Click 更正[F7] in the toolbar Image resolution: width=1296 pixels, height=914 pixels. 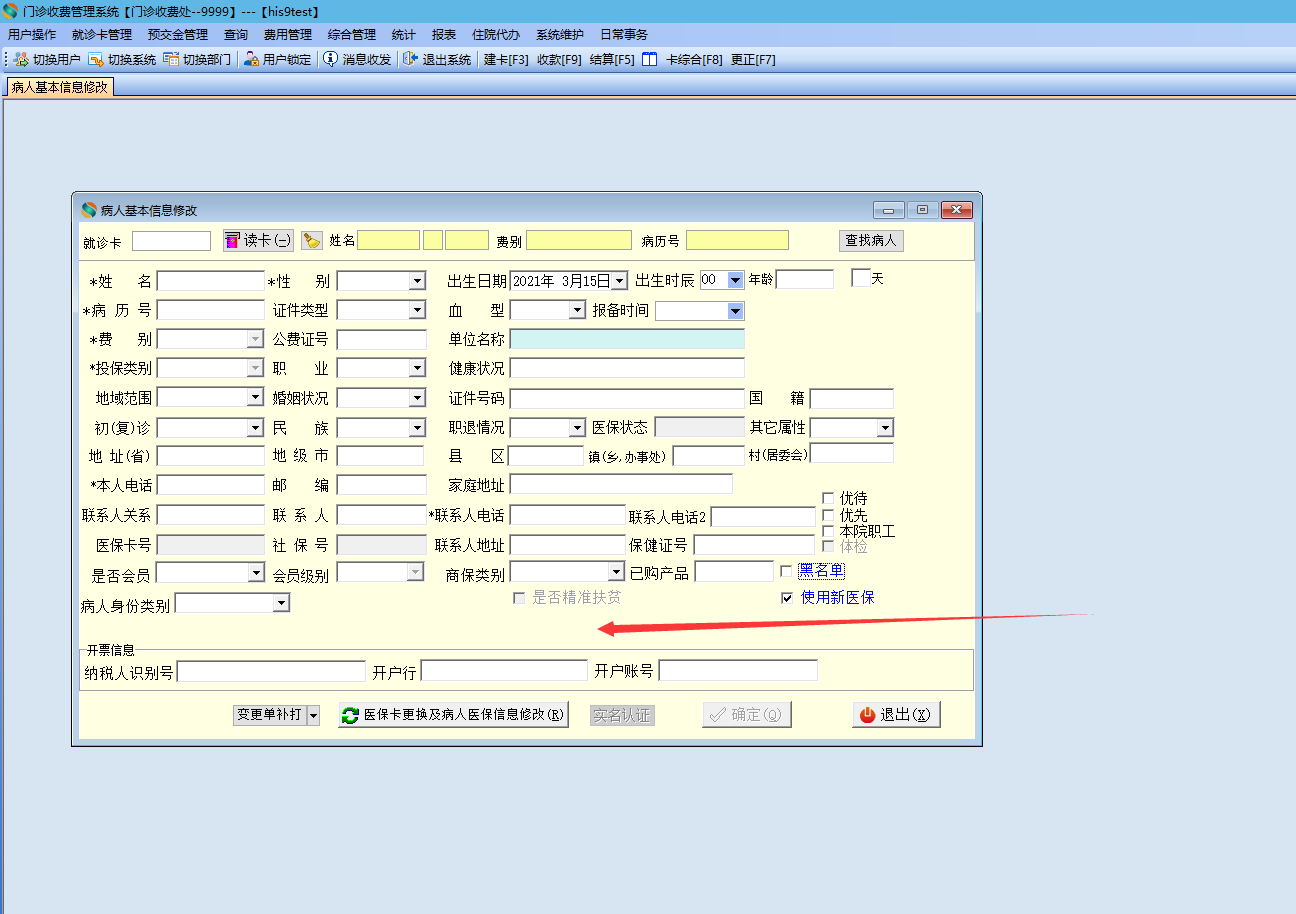click(x=753, y=60)
